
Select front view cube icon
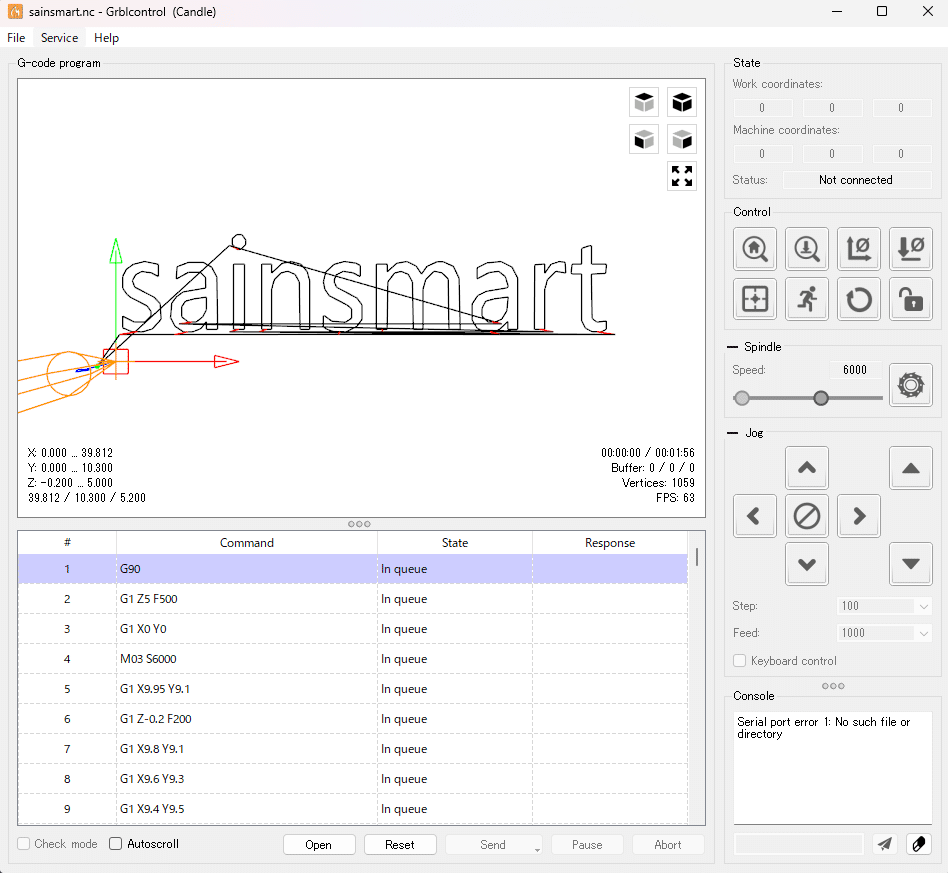(644, 140)
